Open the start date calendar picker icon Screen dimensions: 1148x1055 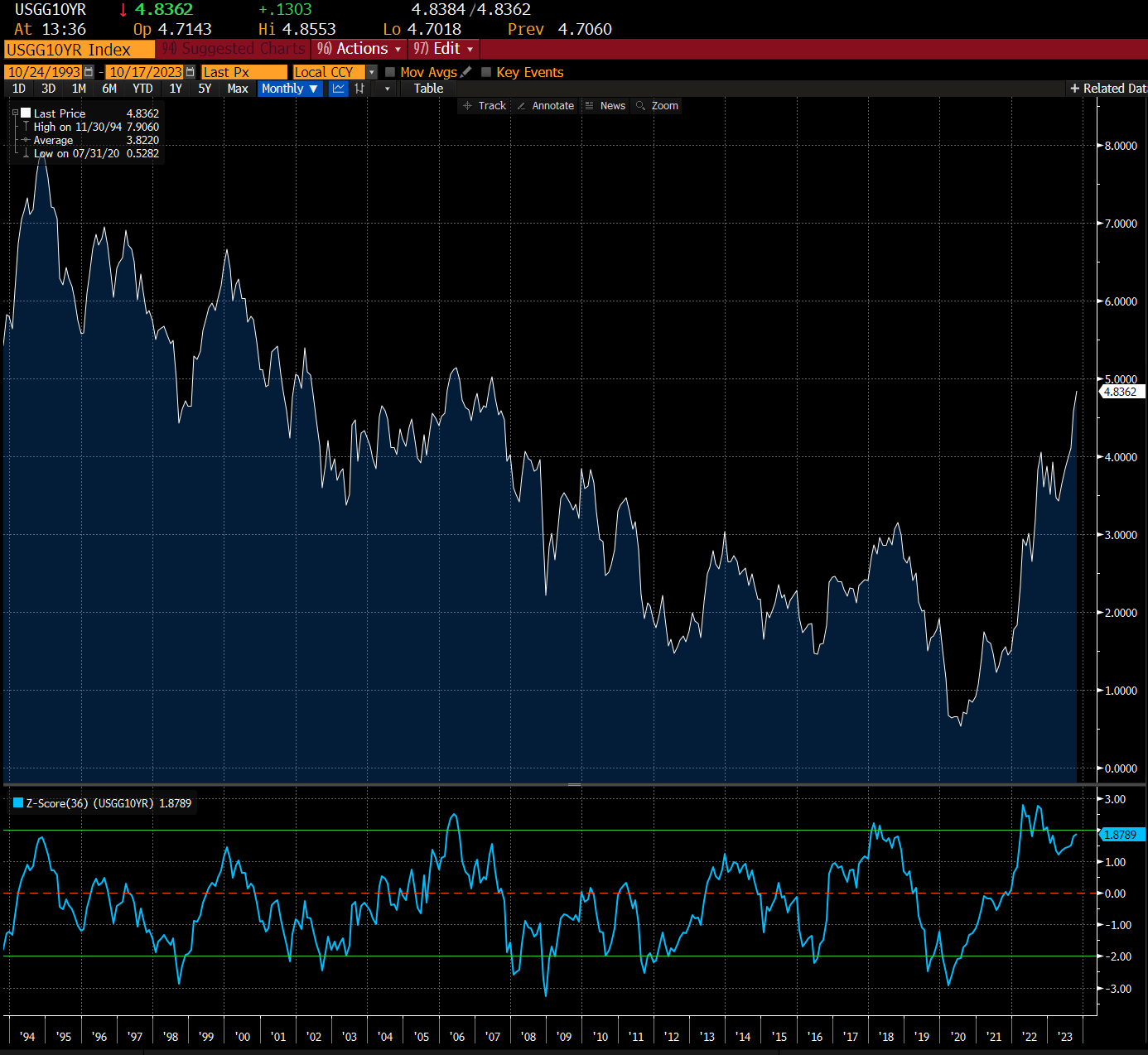point(89,72)
